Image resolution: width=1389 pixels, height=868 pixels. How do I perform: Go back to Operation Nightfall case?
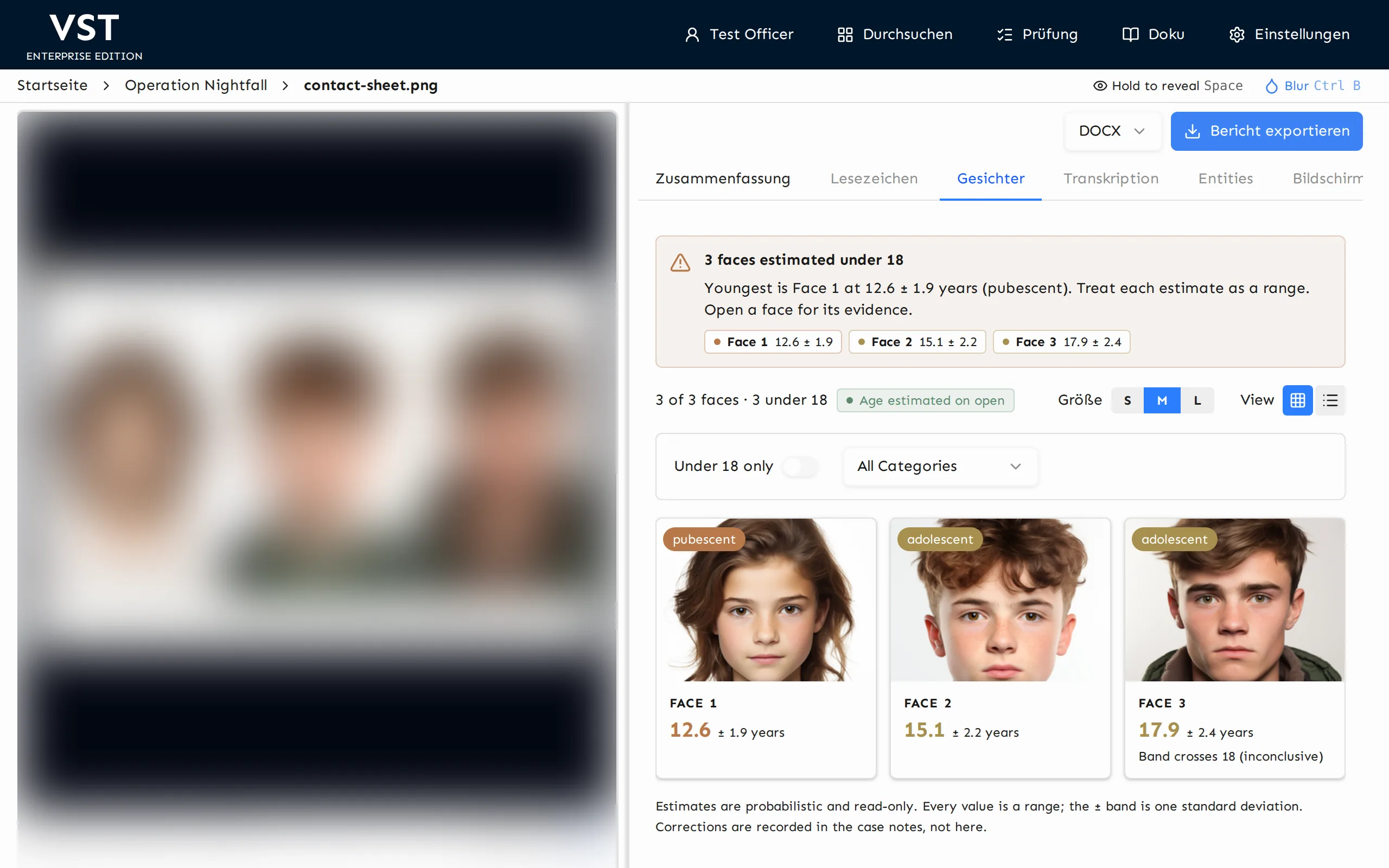[196, 86]
